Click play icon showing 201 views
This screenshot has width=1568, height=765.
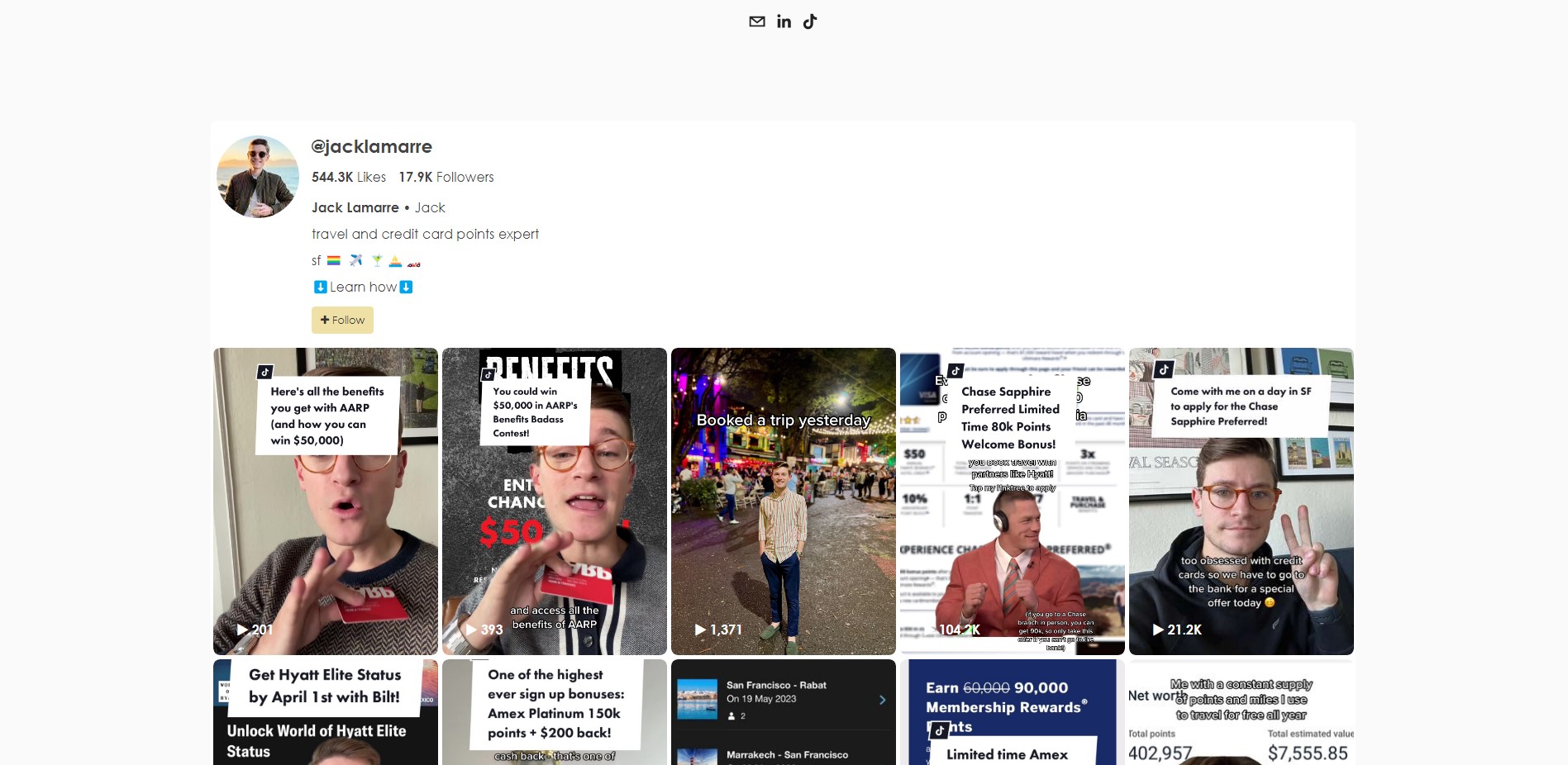tap(243, 630)
